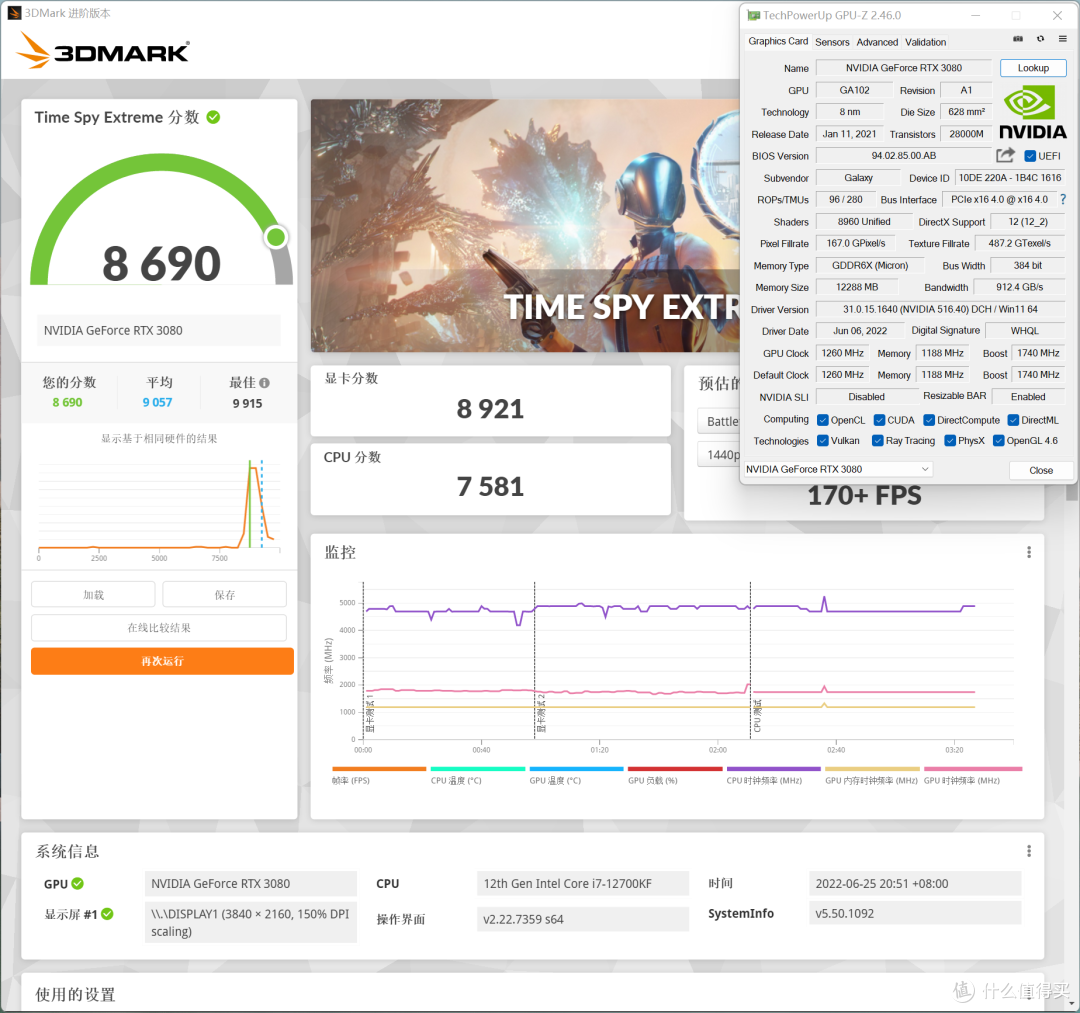Screen dimensions: 1080x1013
Task: Click the GPU-Z screenshot camera icon
Action: click(x=1018, y=39)
